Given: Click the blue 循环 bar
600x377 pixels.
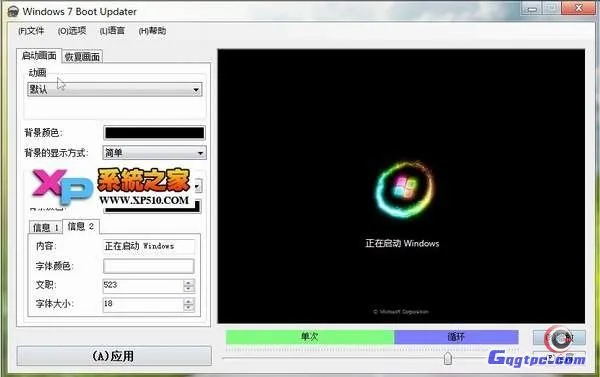Looking at the screenshot, I should 456,337.
